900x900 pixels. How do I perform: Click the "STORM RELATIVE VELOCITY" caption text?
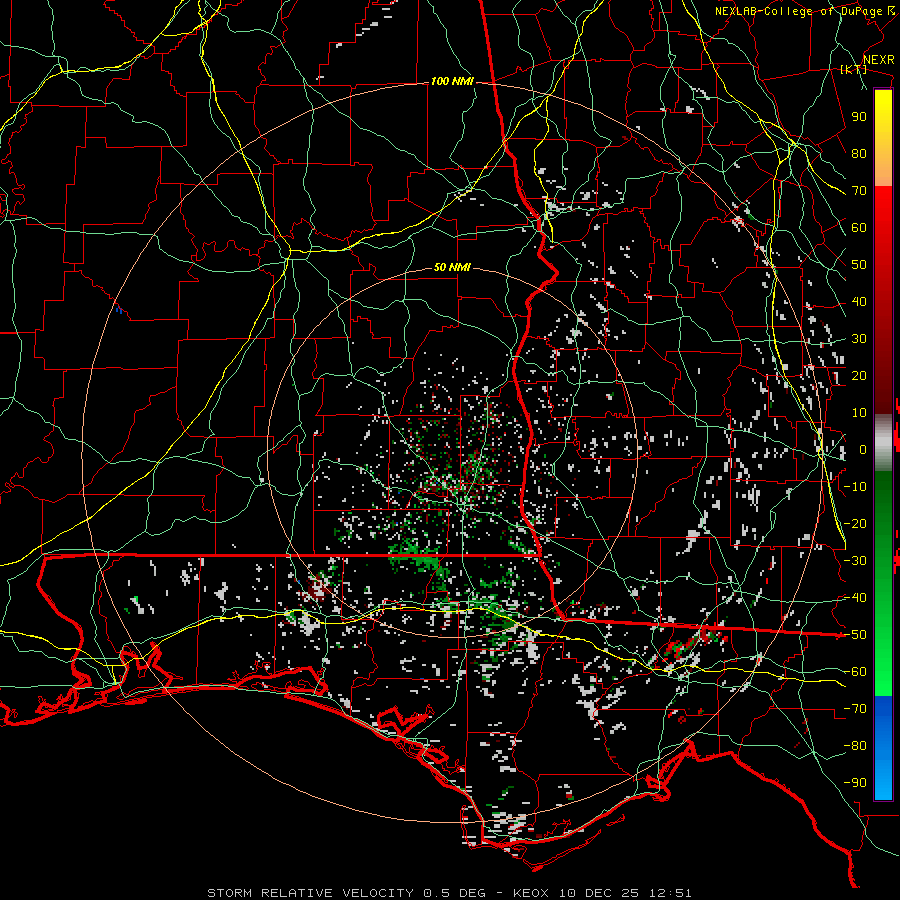pyautogui.click(x=310, y=893)
